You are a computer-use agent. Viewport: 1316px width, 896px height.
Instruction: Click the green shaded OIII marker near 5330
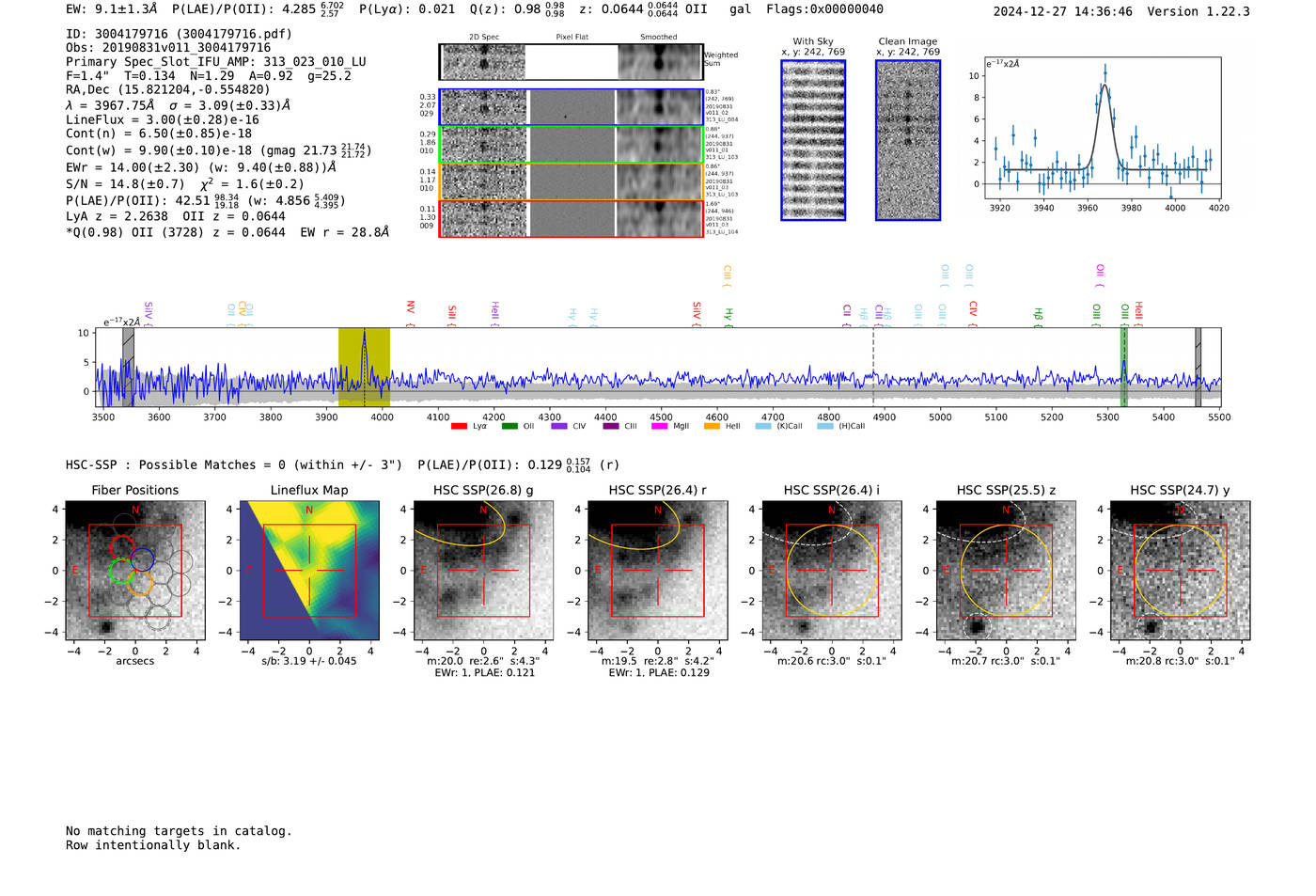click(x=1123, y=368)
